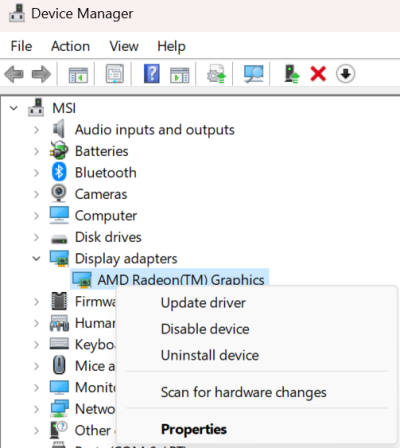
Task: Collapse the Display adapters category
Action: (x=36, y=258)
